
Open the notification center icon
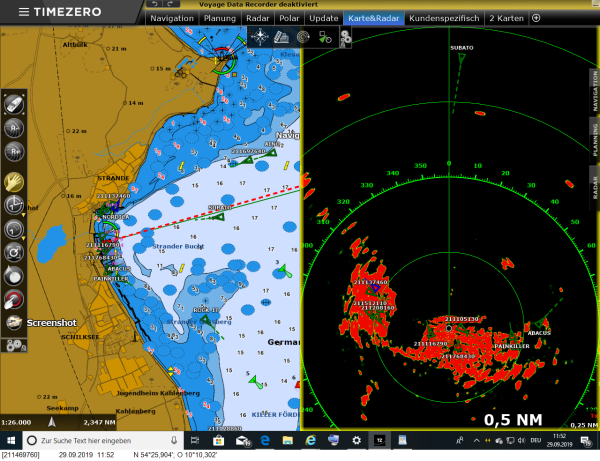click(585, 441)
